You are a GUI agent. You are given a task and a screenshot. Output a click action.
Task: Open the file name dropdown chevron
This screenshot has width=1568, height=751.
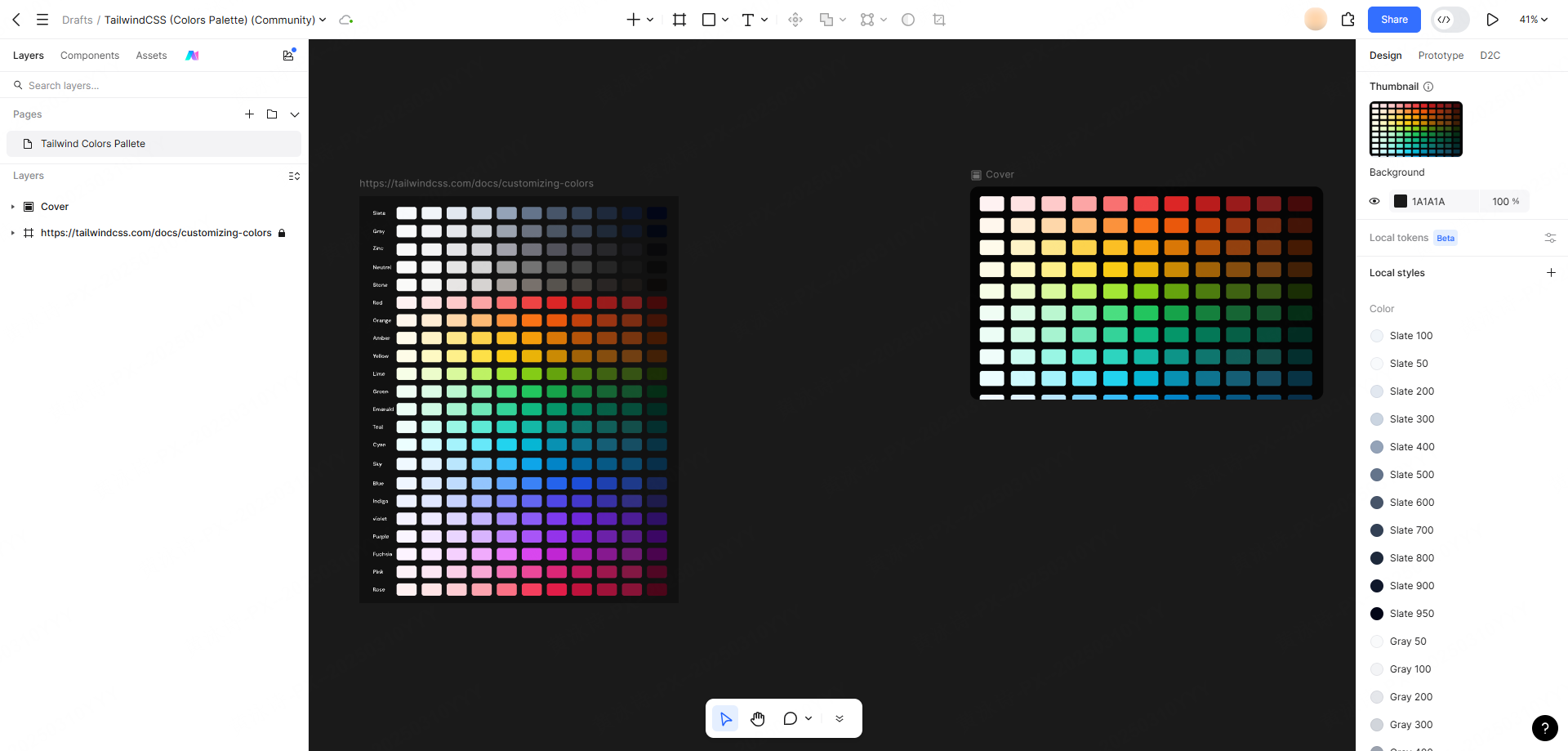(323, 20)
